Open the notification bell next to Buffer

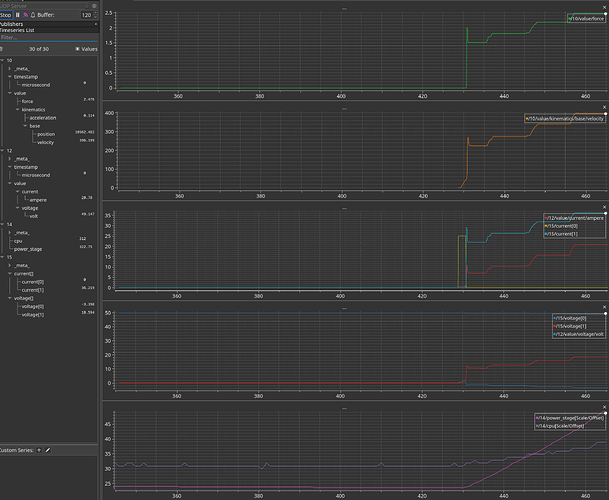(x=33, y=15)
